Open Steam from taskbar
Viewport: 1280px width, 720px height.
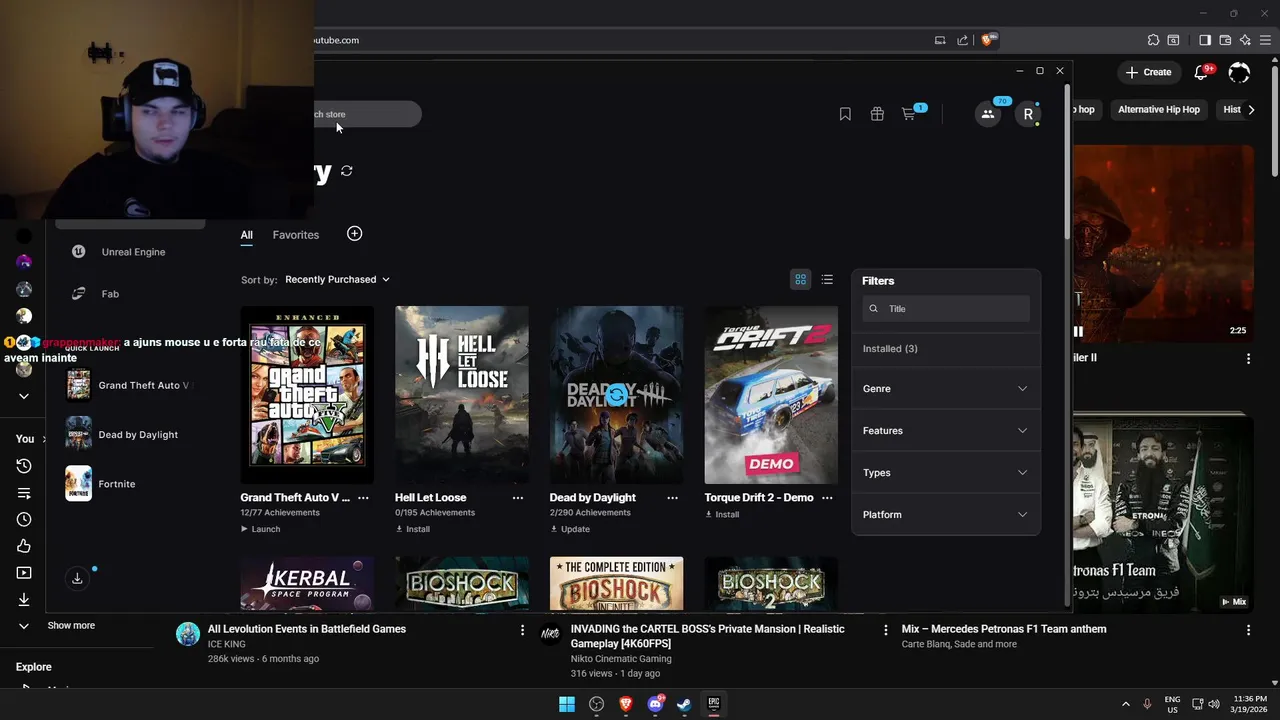684,704
